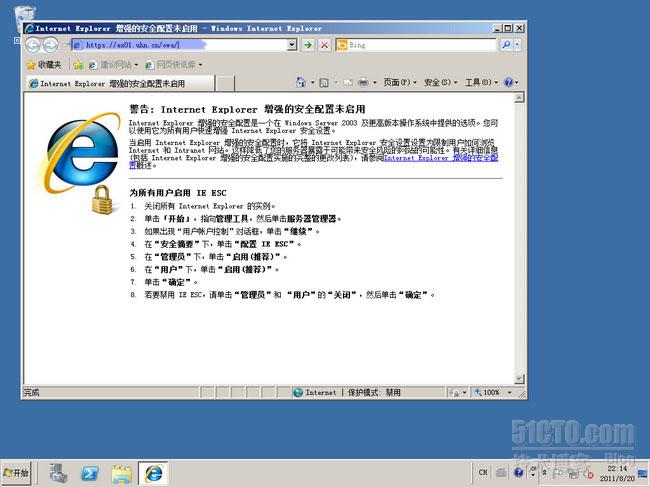
Task: Open a new blank tab
Action: click(225, 83)
